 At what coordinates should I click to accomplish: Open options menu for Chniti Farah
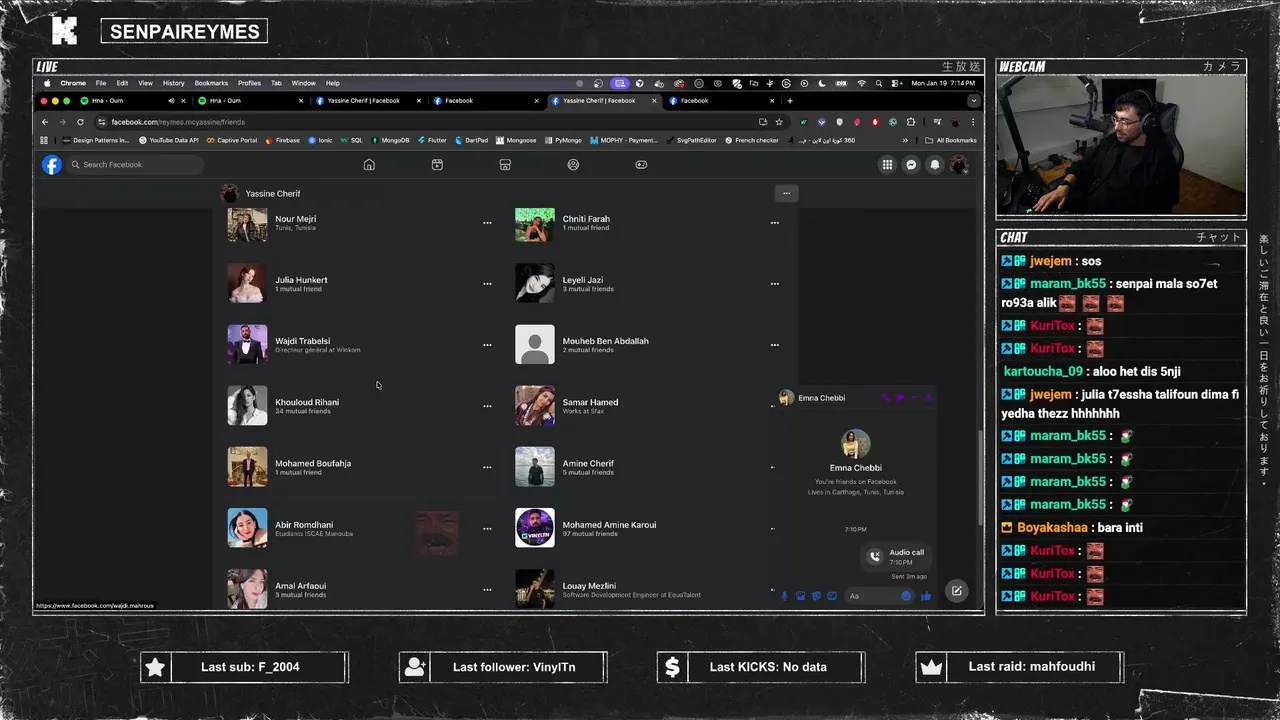pyautogui.click(x=774, y=223)
